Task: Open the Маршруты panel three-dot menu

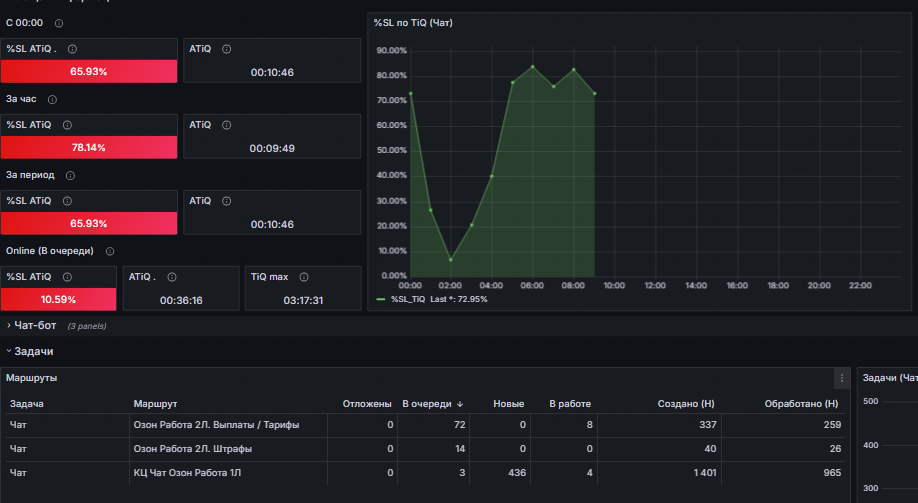Action: (842, 378)
